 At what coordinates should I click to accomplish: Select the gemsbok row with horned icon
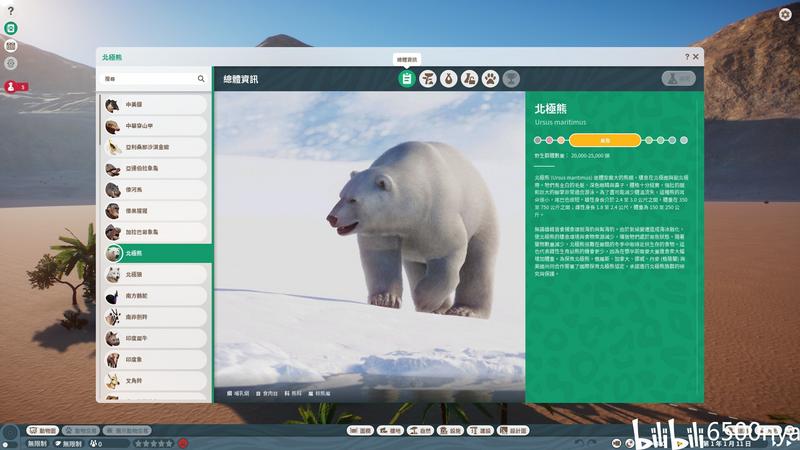pos(155,317)
